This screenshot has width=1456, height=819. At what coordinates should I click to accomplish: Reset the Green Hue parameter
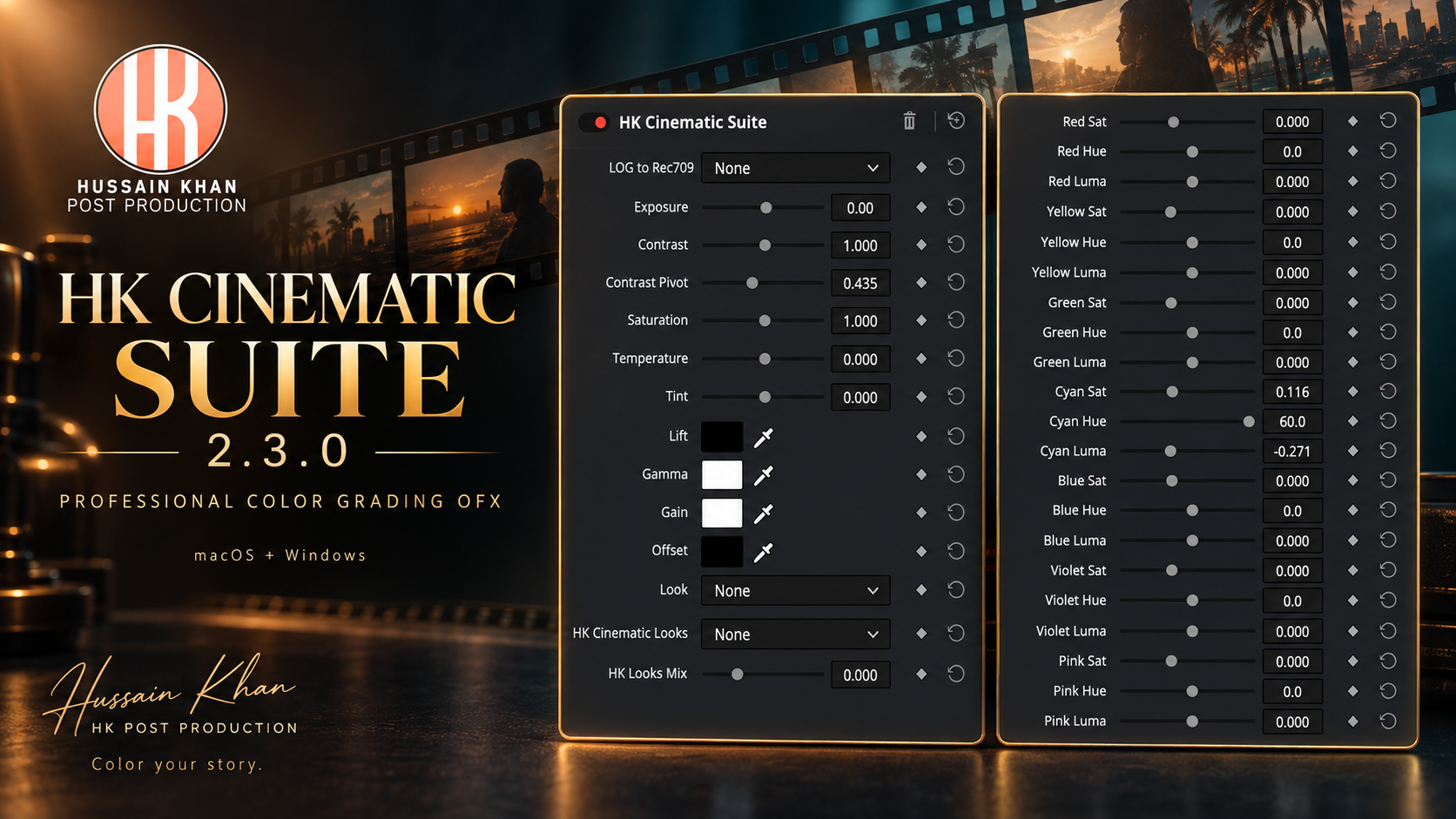click(x=1388, y=332)
